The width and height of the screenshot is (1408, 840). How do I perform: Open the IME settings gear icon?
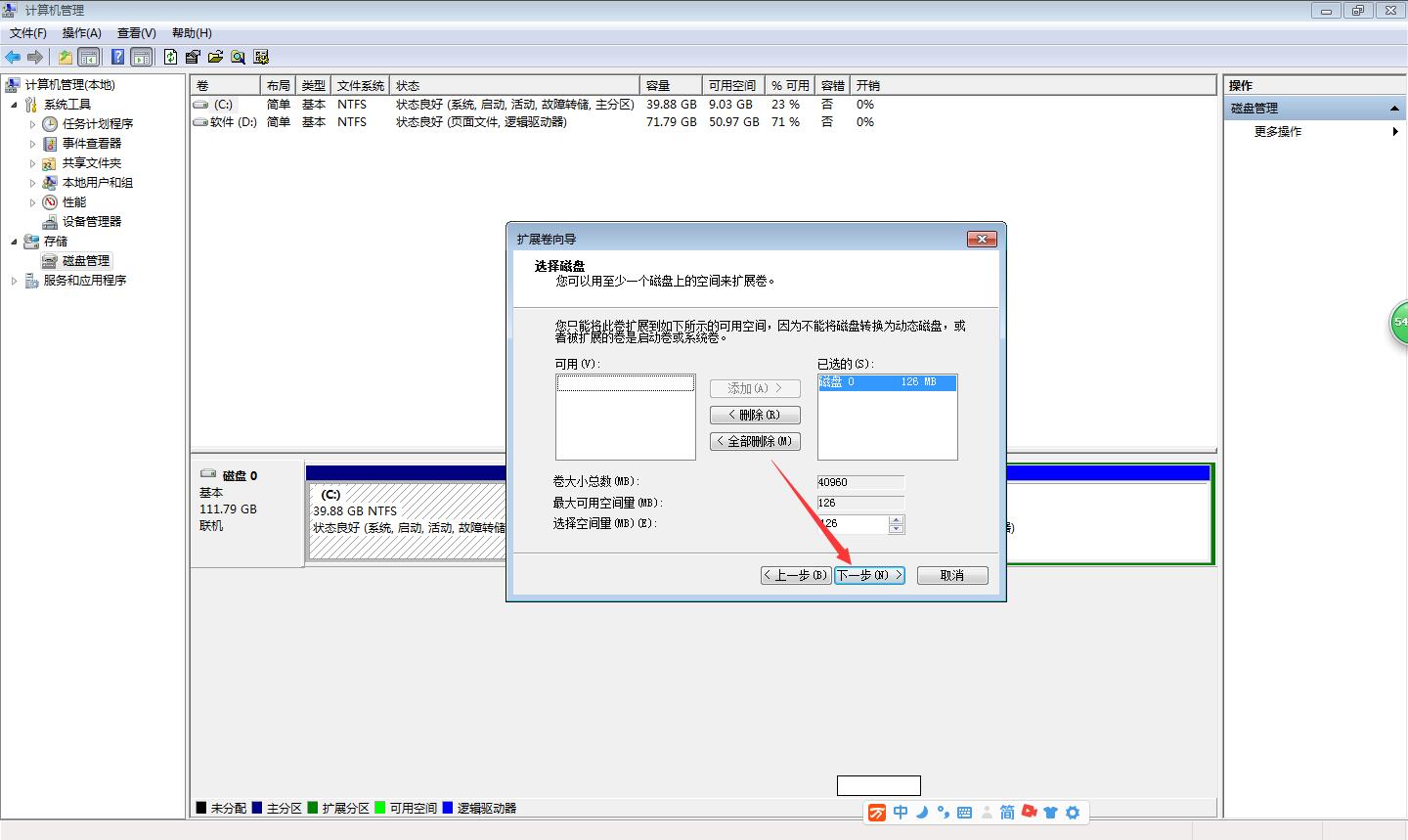point(1073,812)
